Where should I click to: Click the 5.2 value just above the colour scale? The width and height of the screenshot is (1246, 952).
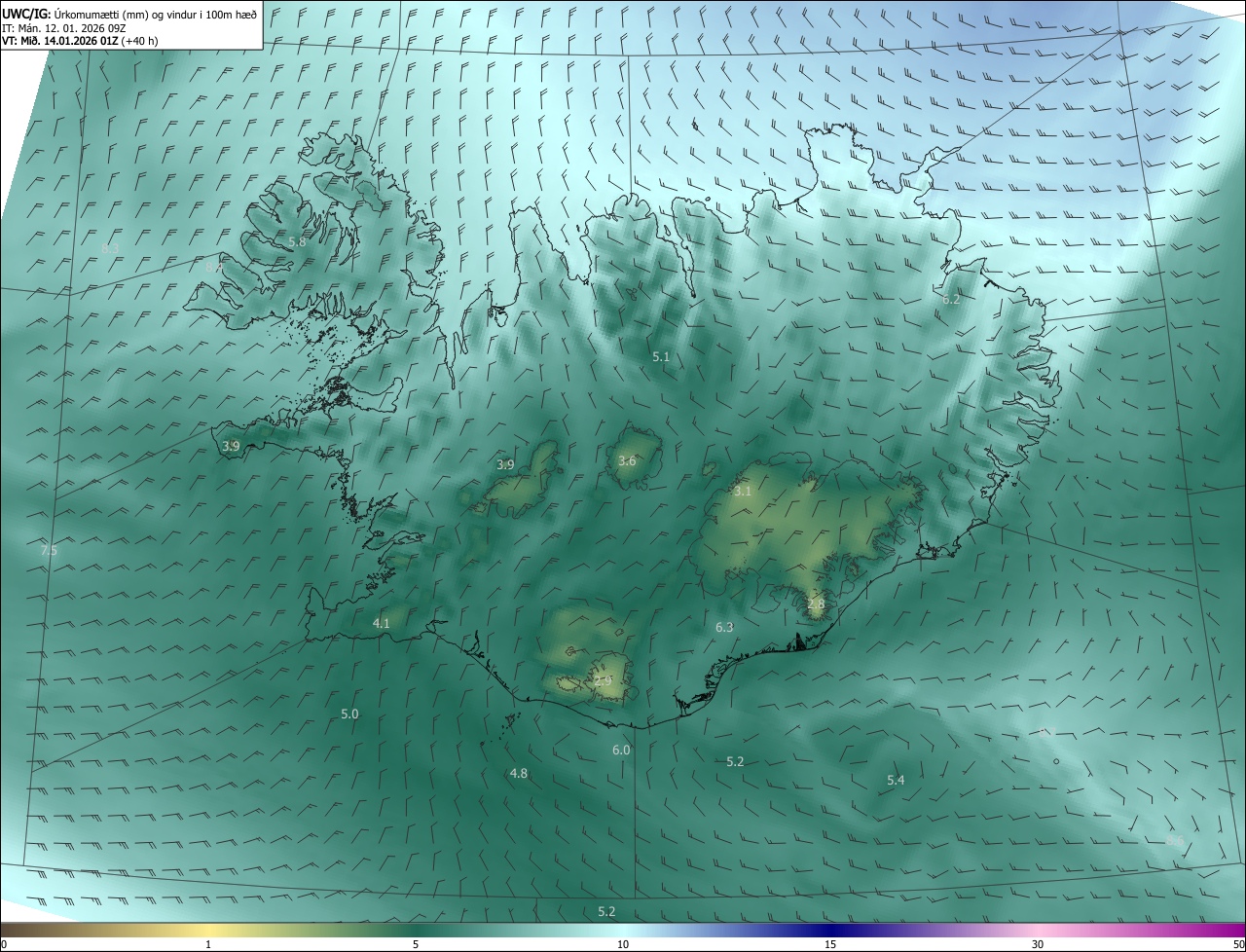click(606, 912)
